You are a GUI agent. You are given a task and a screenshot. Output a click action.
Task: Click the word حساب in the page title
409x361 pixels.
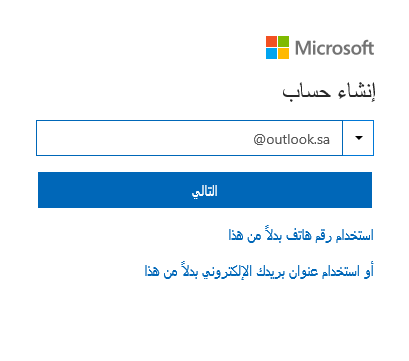pyautogui.click(x=307, y=92)
